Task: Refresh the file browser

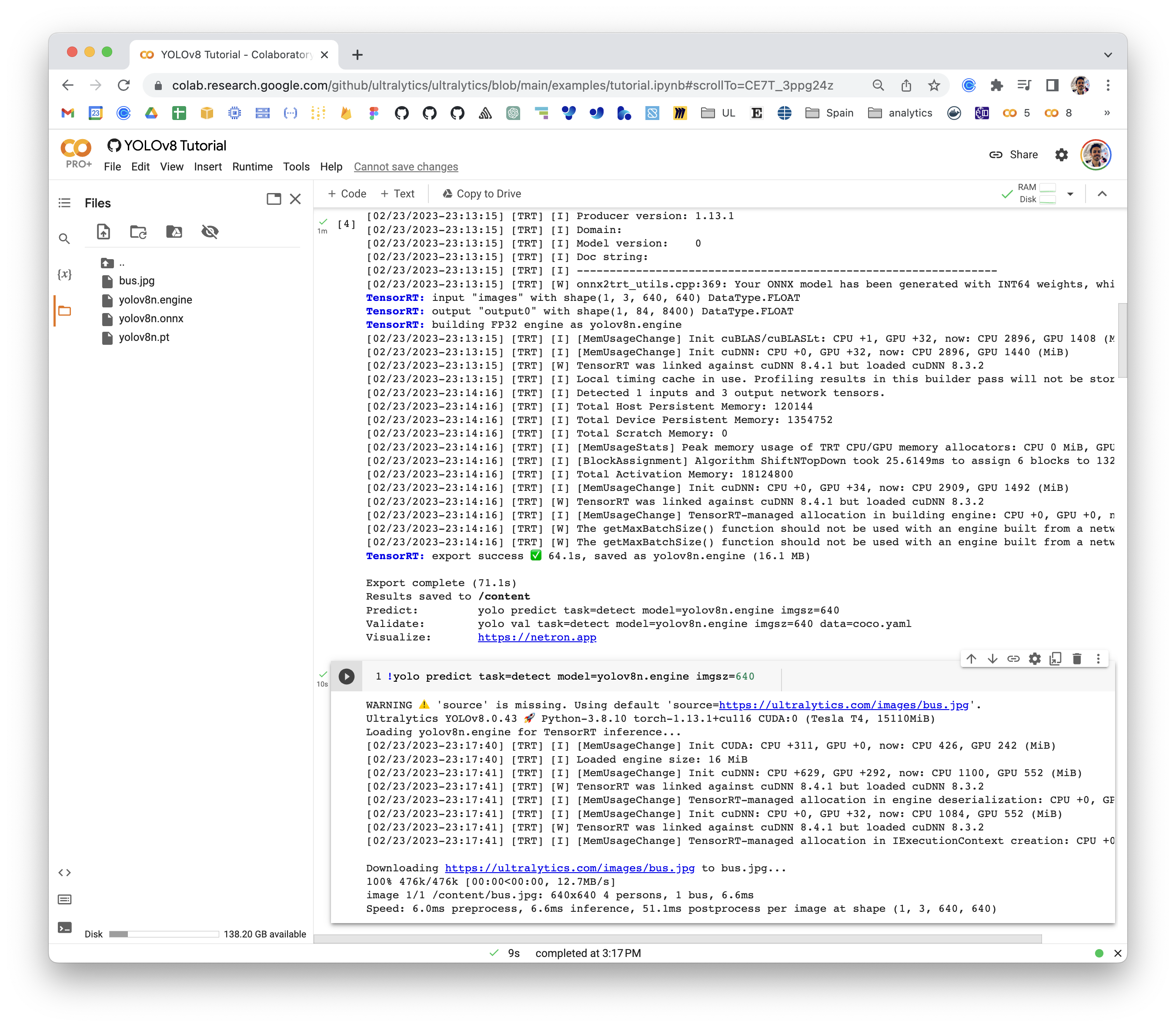Action: click(138, 233)
